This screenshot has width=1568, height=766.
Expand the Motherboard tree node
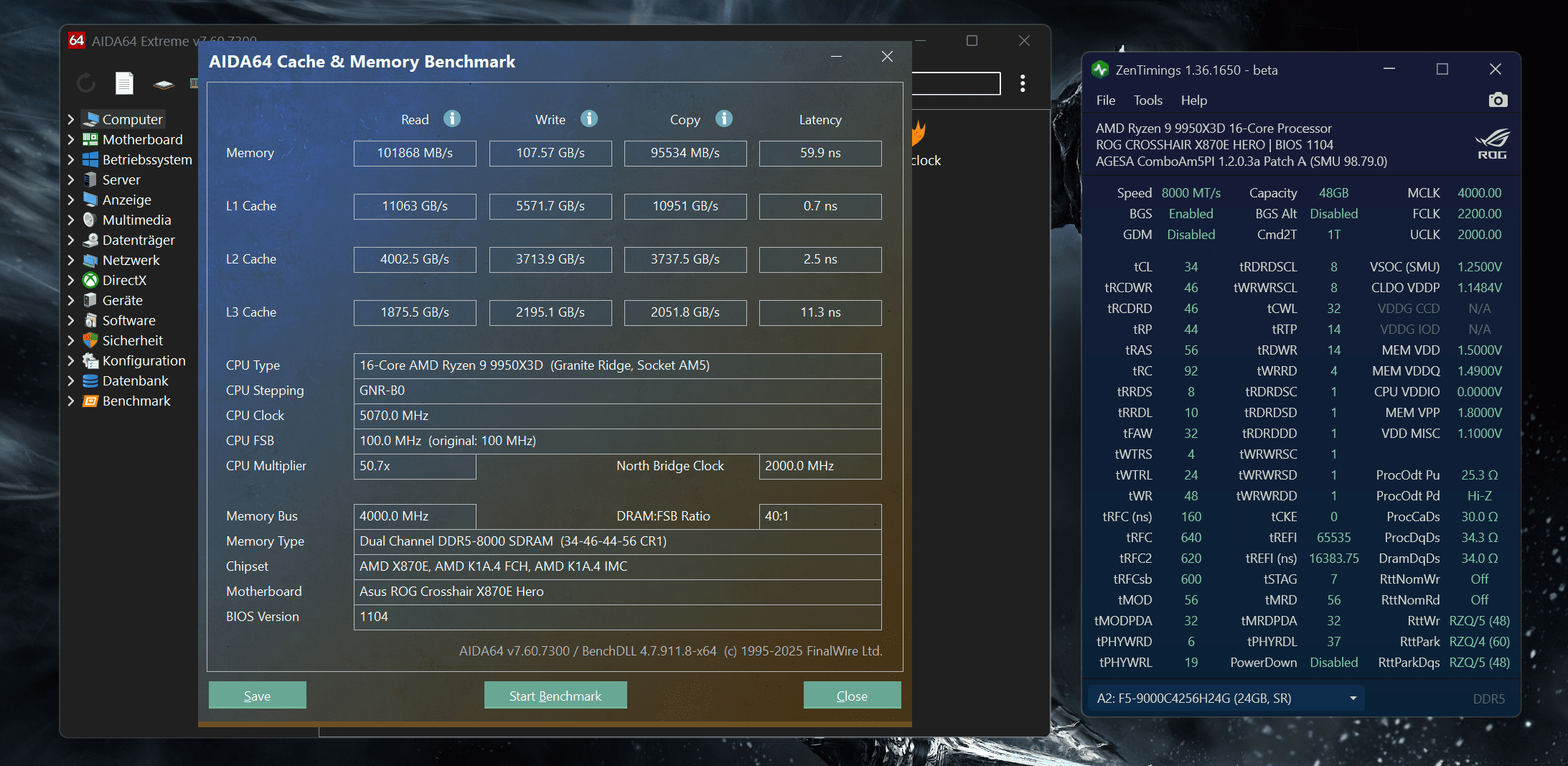tap(71, 139)
